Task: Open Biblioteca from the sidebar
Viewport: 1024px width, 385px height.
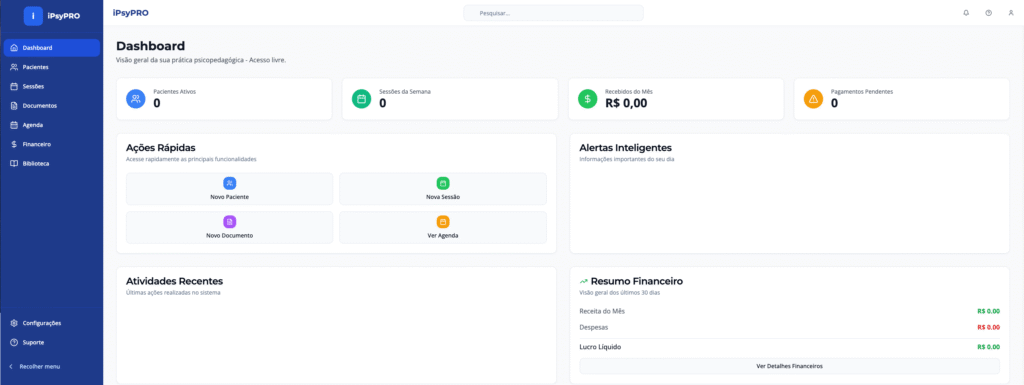Action: pyautogui.click(x=52, y=164)
